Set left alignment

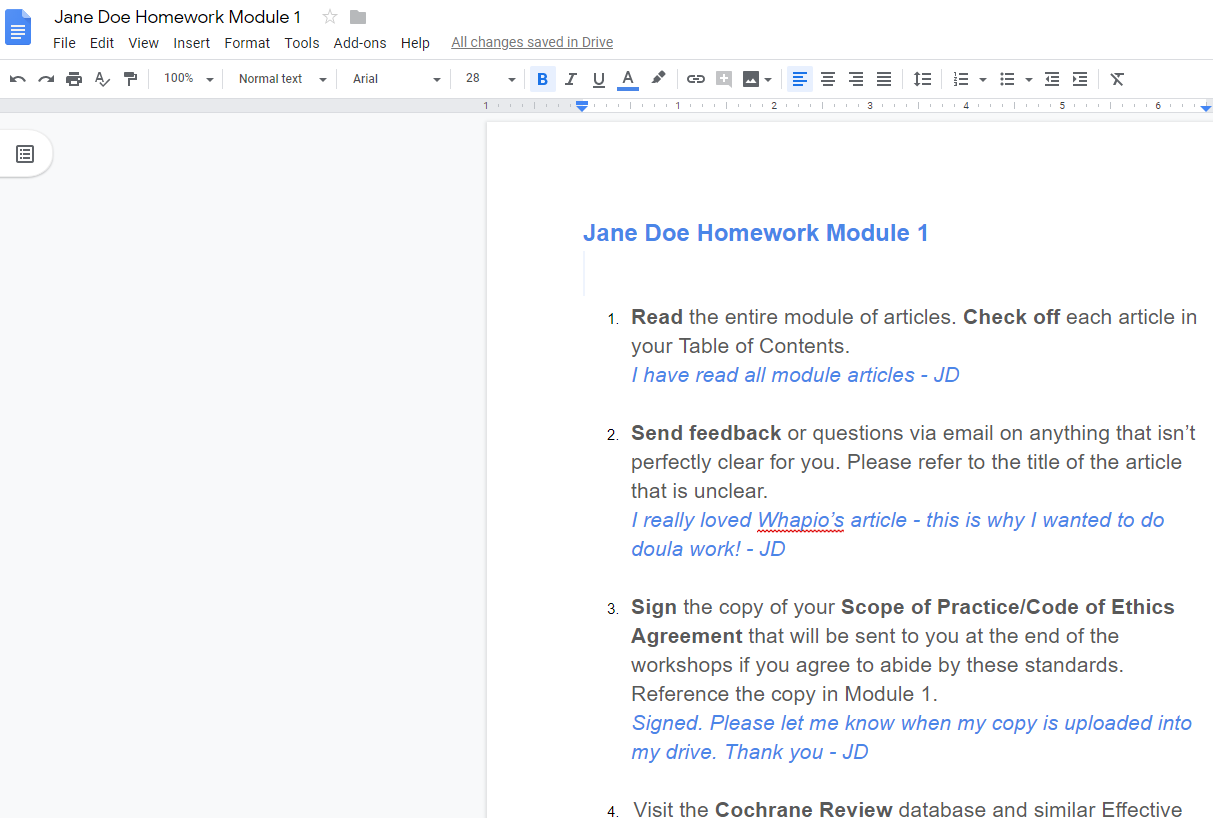click(800, 79)
